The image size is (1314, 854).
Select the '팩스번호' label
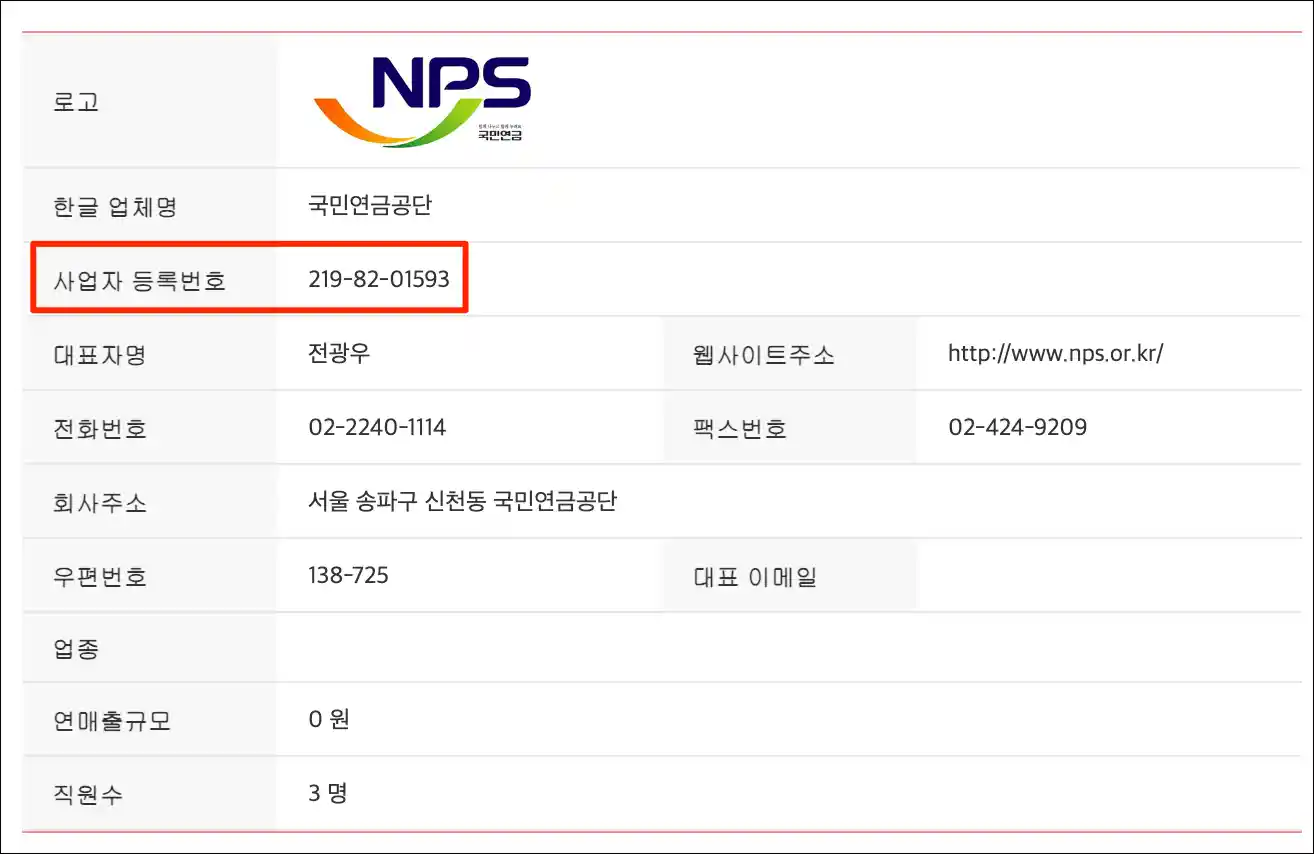tap(740, 429)
